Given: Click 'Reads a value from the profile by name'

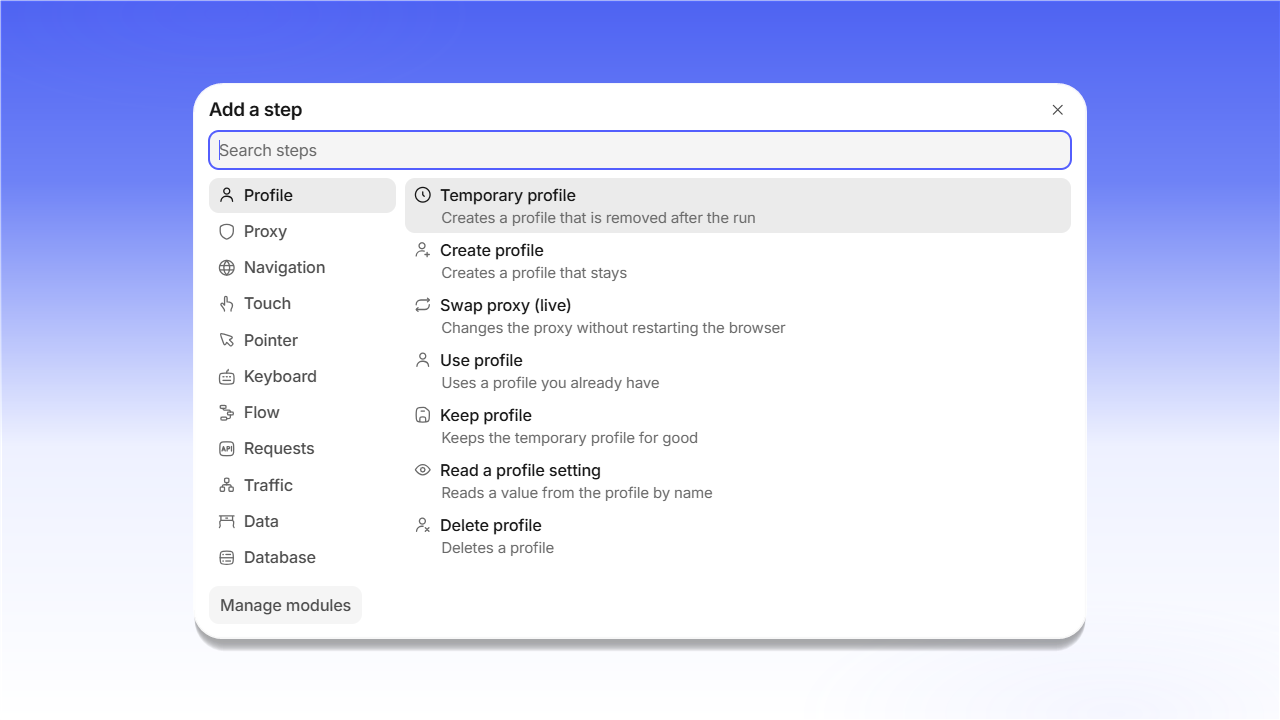Looking at the screenshot, I should pos(577,493).
